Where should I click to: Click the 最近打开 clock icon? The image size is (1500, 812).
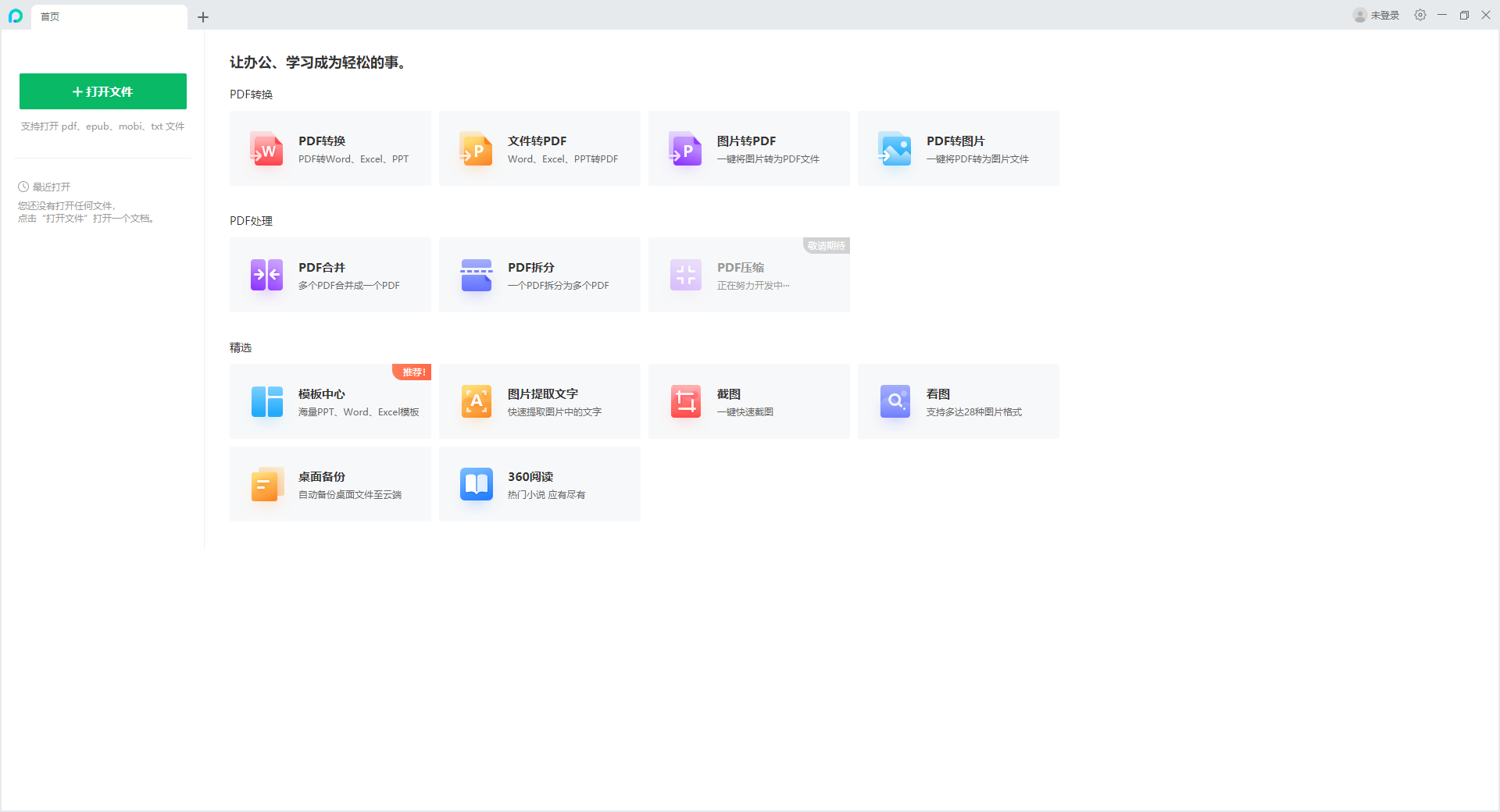pos(23,187)
